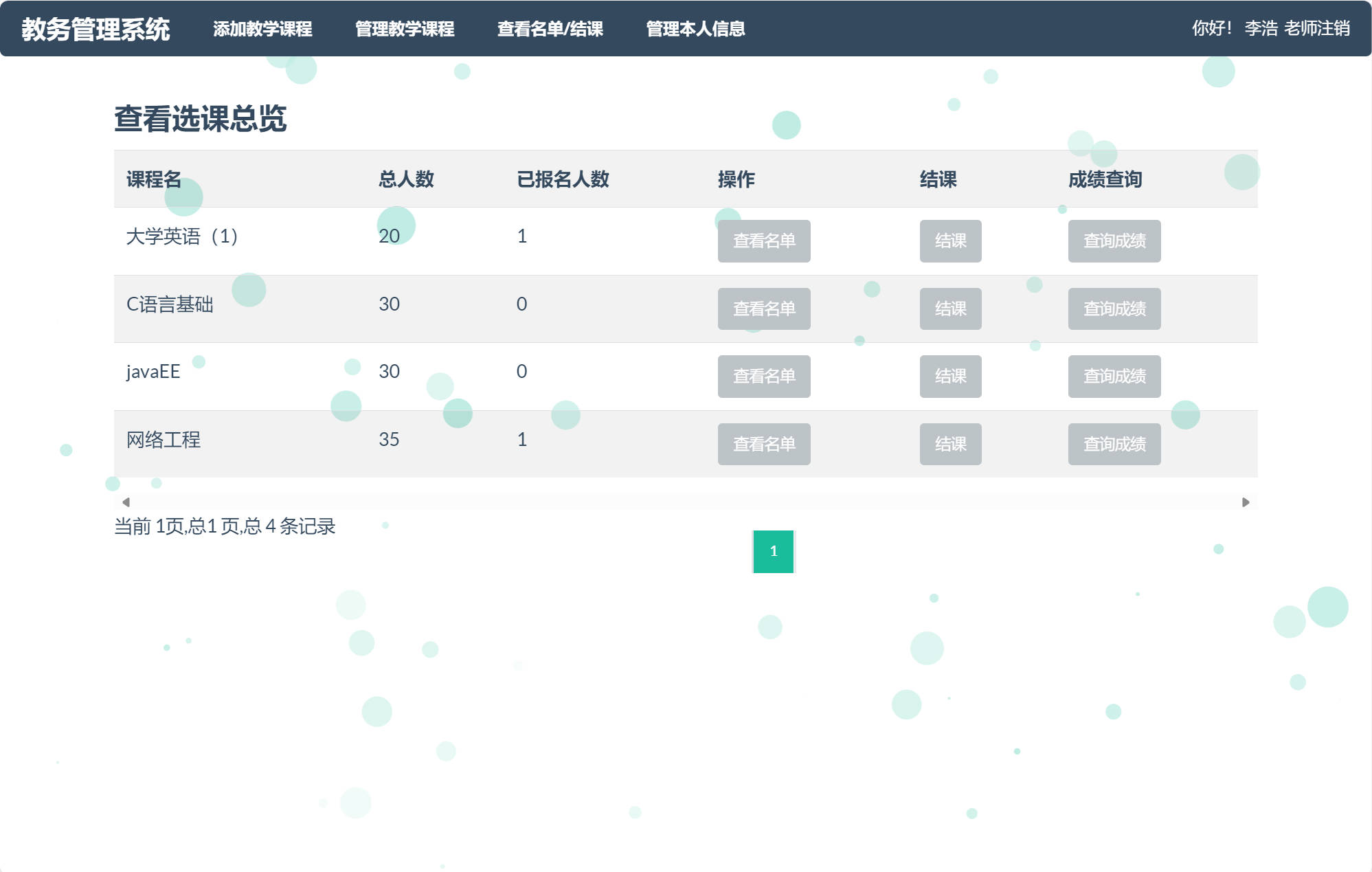查询成绩 for 网络工程 course

coord(1114,444)
